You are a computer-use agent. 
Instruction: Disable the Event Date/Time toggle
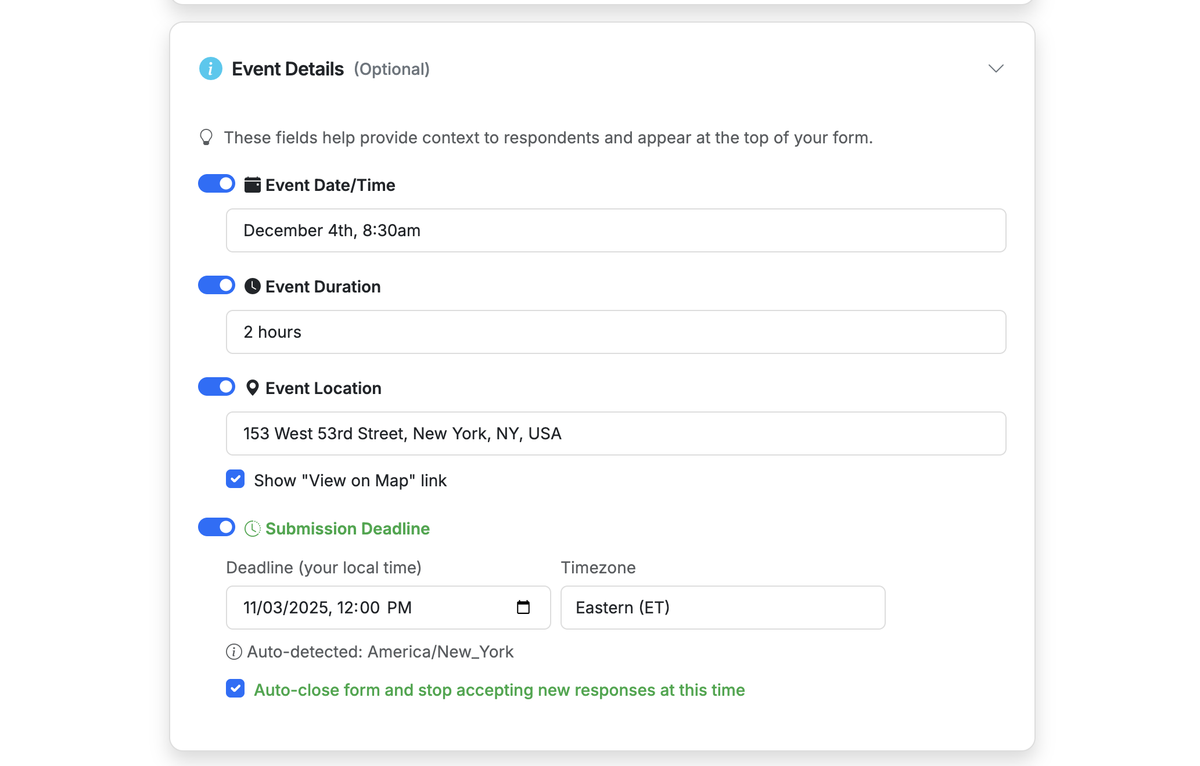pos(216,183)
